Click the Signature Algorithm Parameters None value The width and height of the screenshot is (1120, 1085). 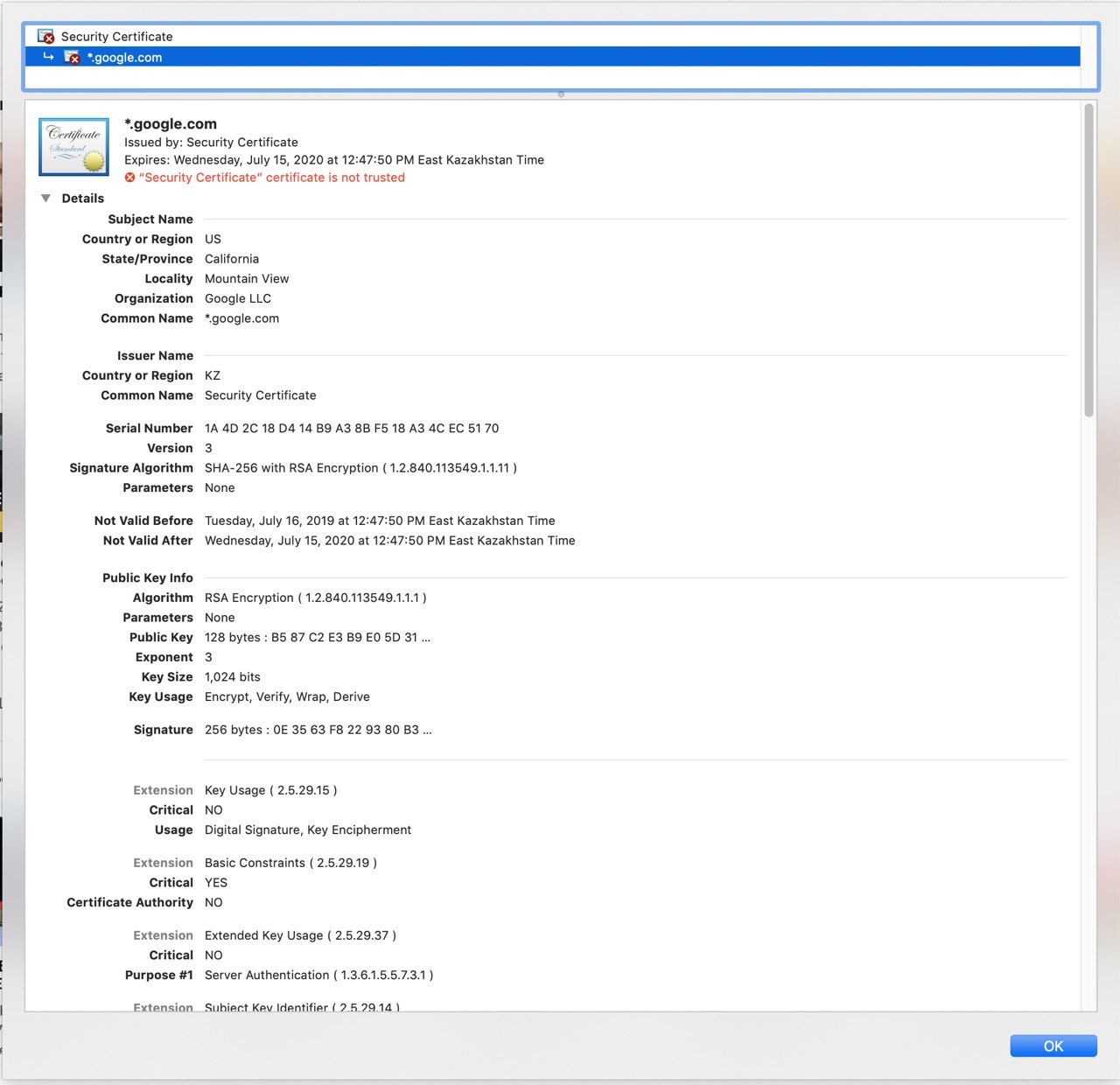pyautogui.click(x=220, y=488)
